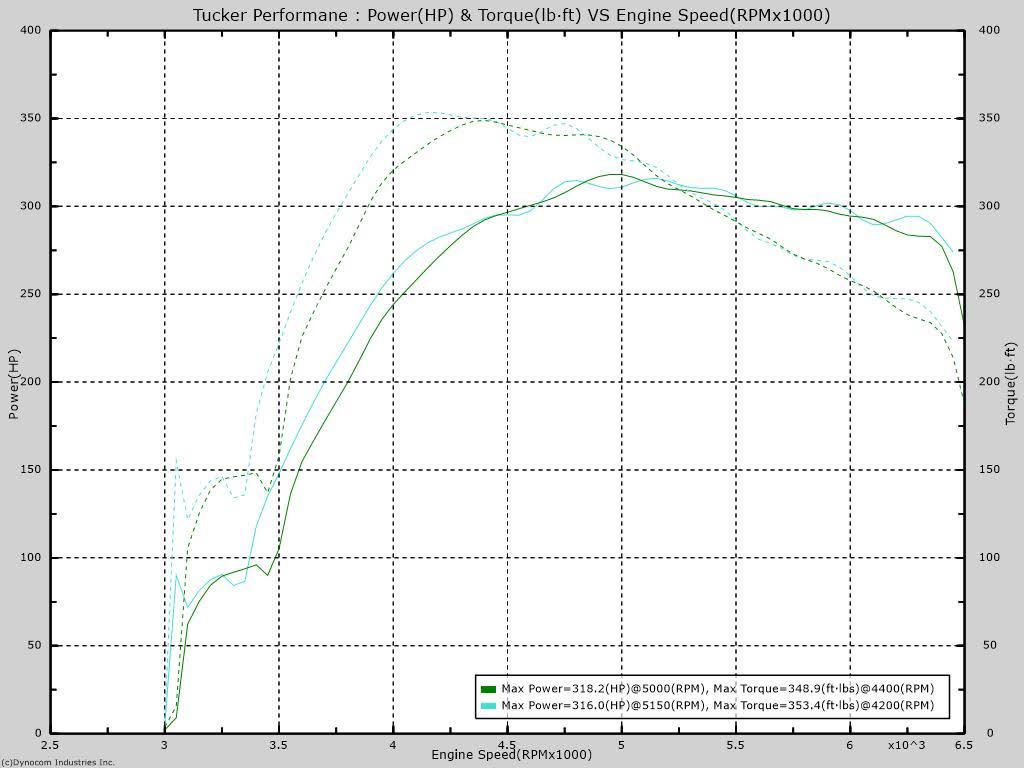Click the '250' tick on Power axis

coord(30,294)
